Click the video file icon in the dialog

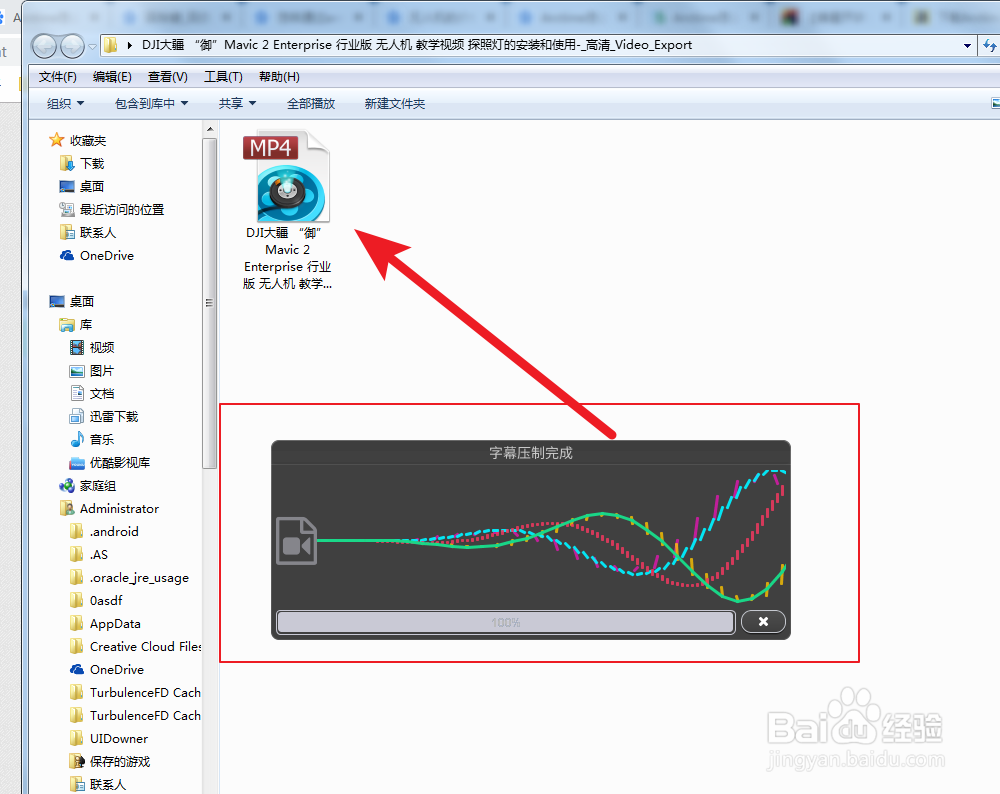[x=297, y=541]
